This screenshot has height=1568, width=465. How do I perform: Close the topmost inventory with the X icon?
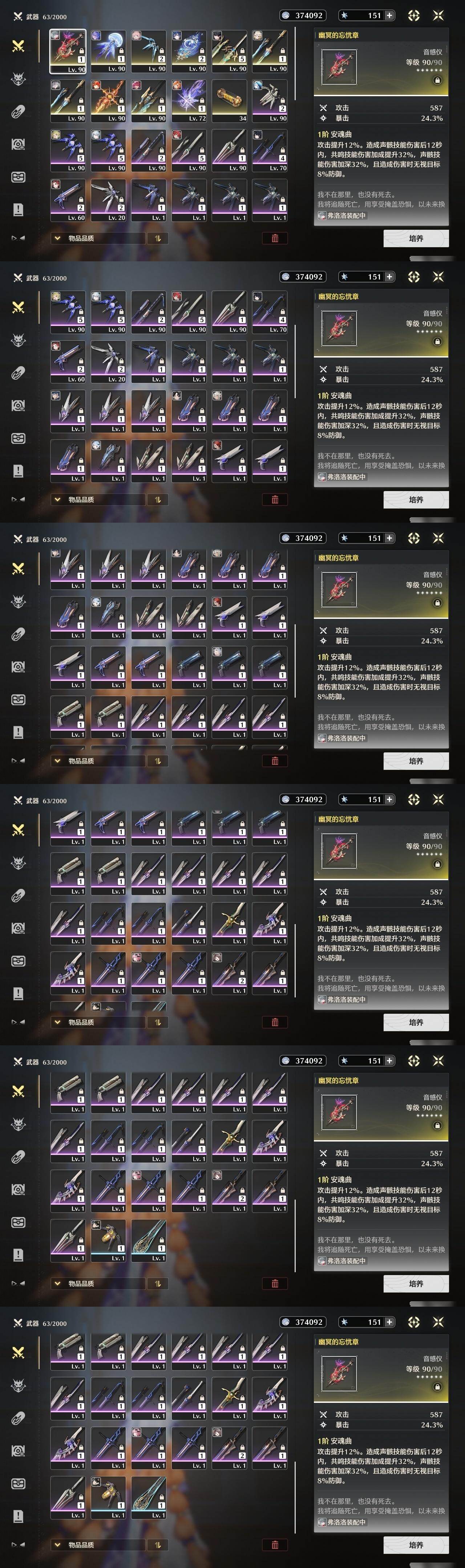(x=438, y=15)
